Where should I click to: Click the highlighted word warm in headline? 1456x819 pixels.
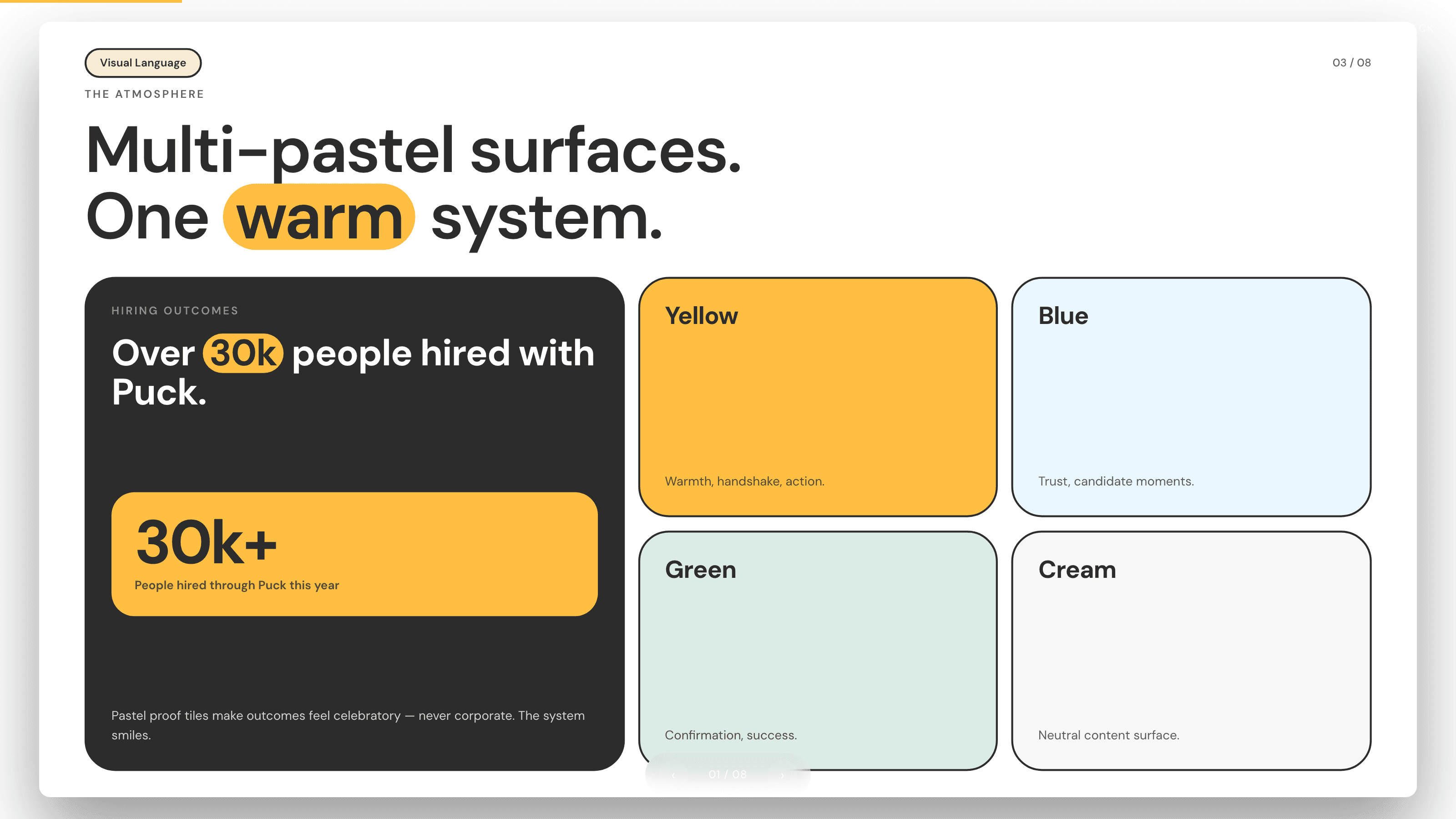pos(319,217)
